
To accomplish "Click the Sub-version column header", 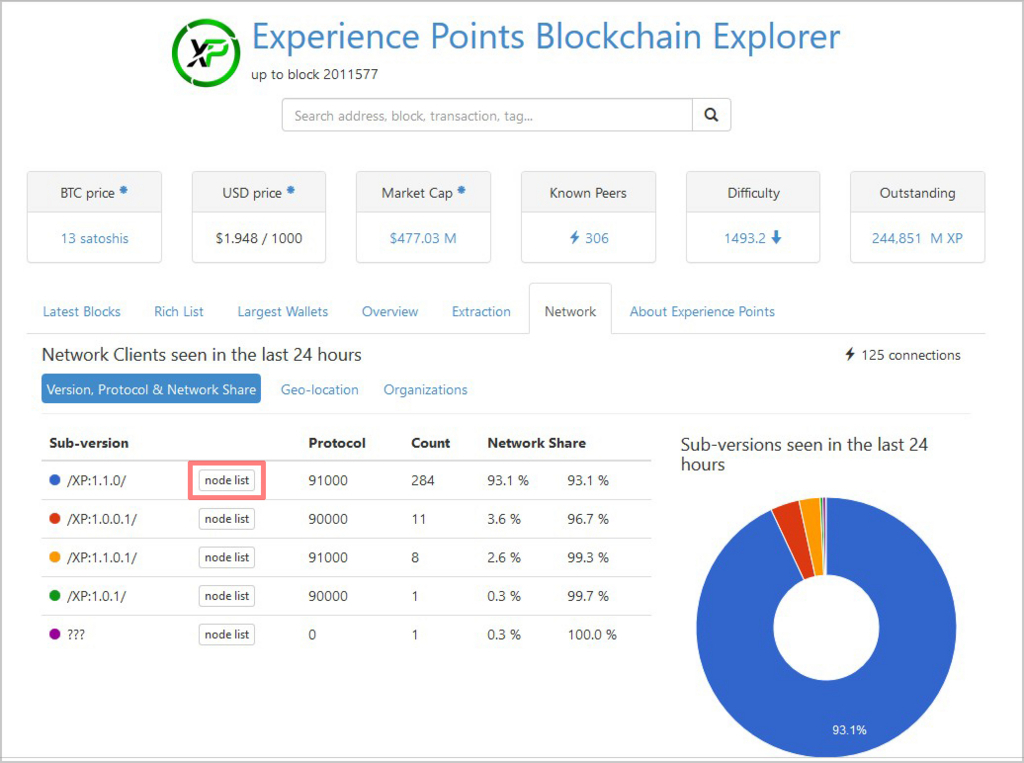I will click(x=89, y=443).
